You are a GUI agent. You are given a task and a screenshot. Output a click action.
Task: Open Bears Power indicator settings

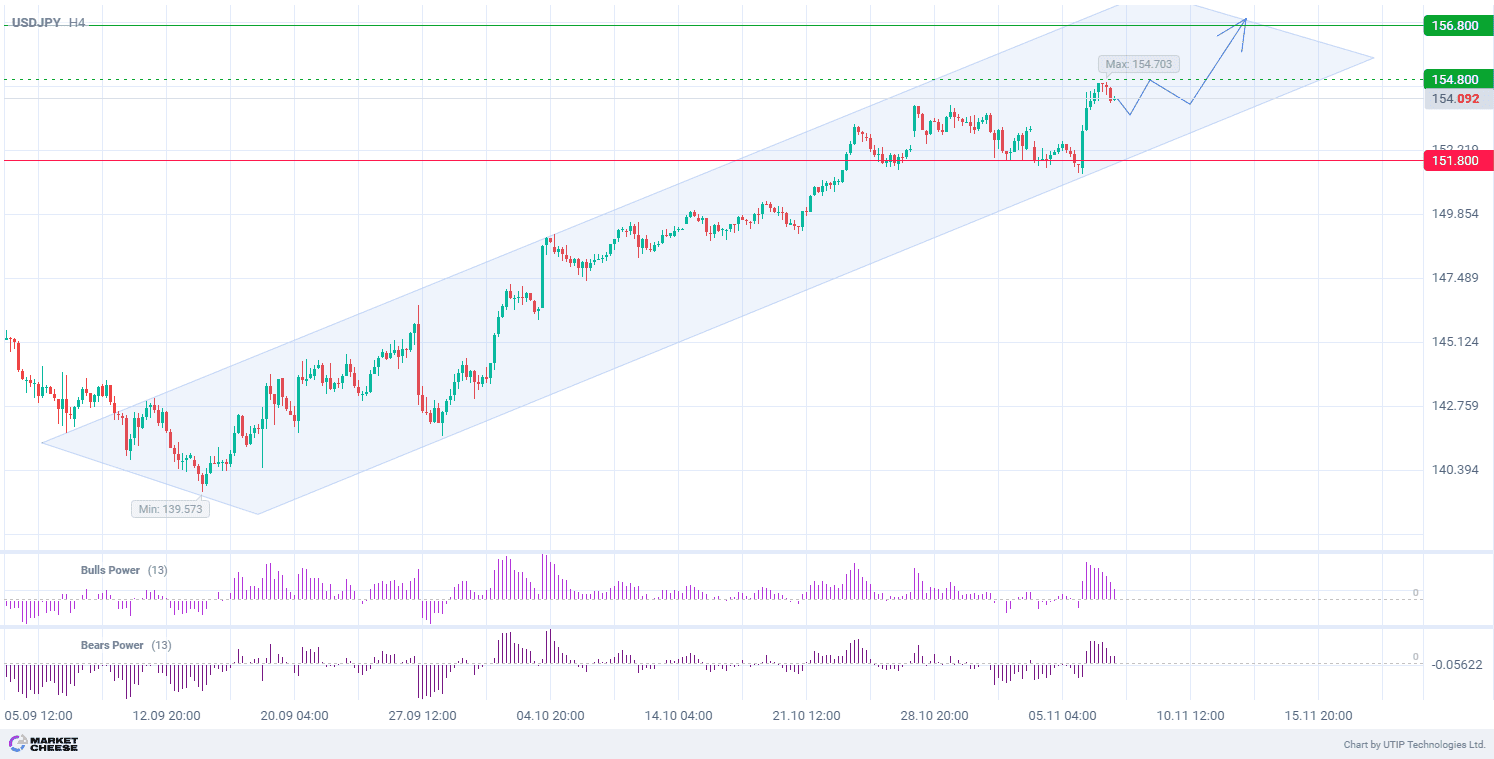click(111, 645)
